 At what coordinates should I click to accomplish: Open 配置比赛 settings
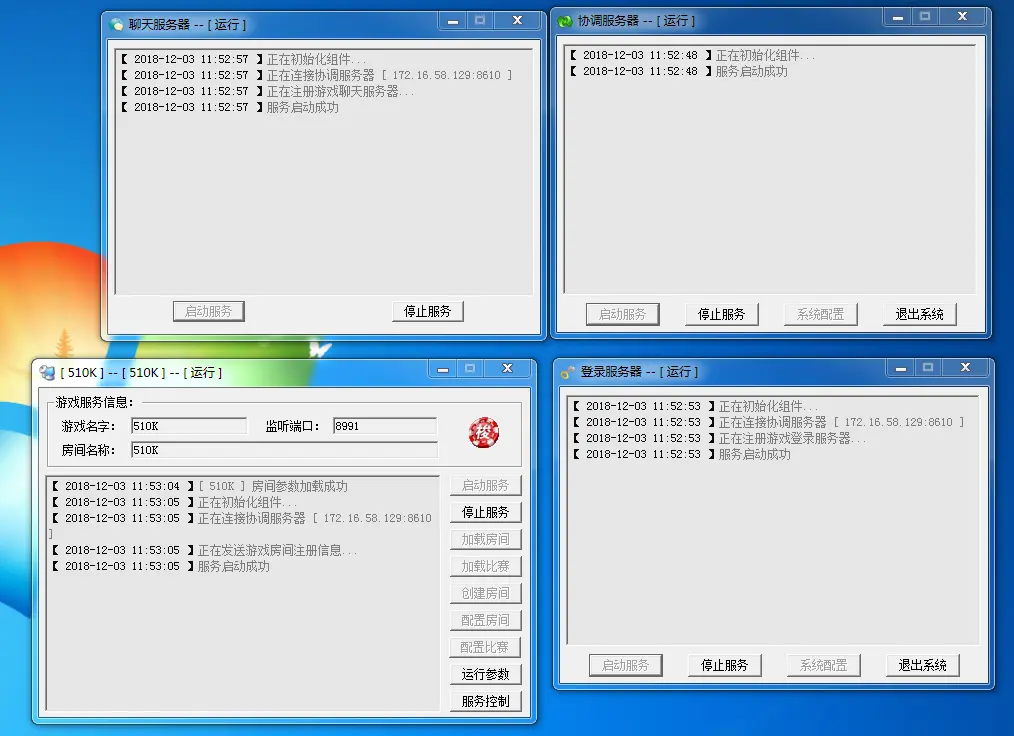point(486,647)
